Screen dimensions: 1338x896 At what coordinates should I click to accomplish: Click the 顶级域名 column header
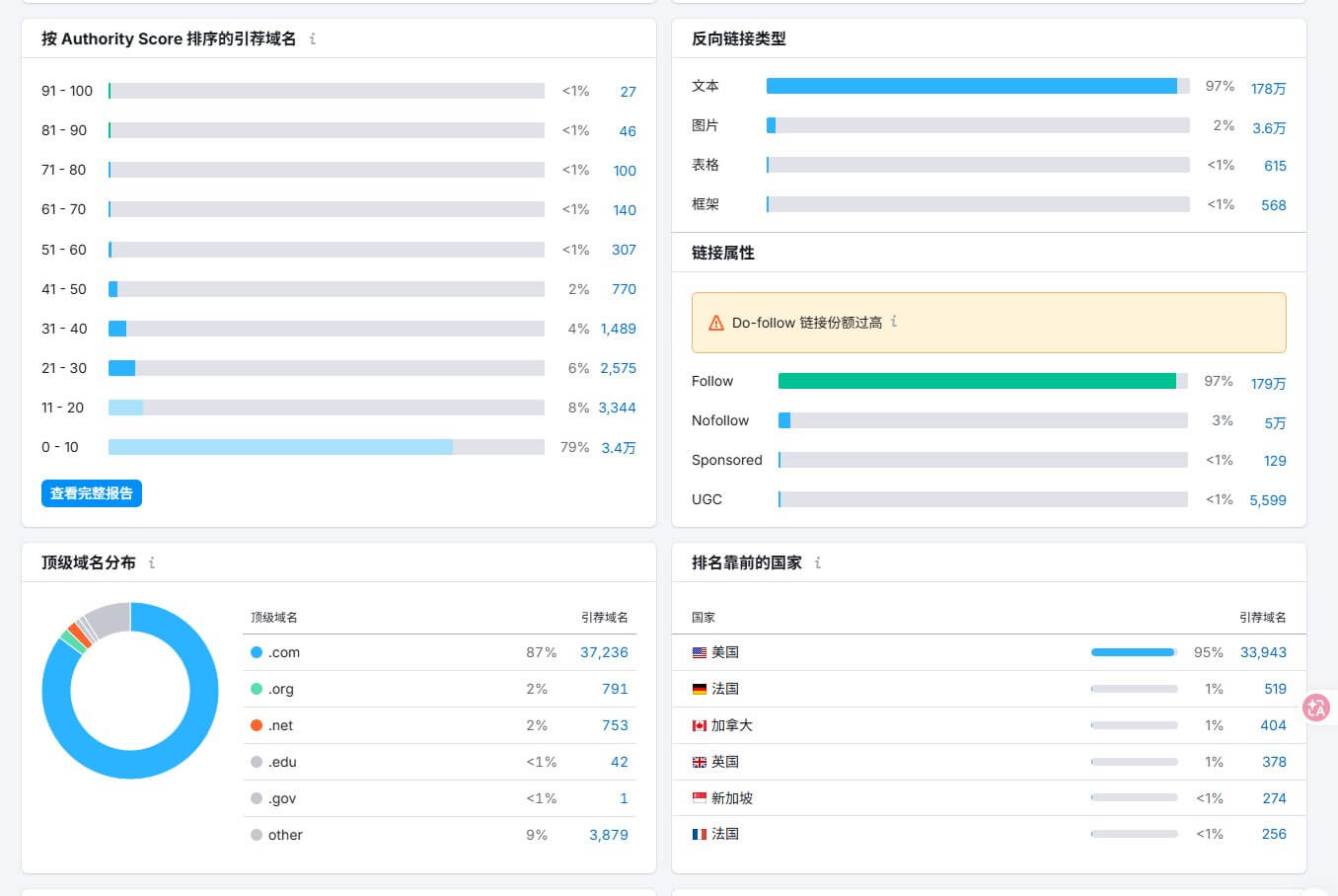click(274, 618)
